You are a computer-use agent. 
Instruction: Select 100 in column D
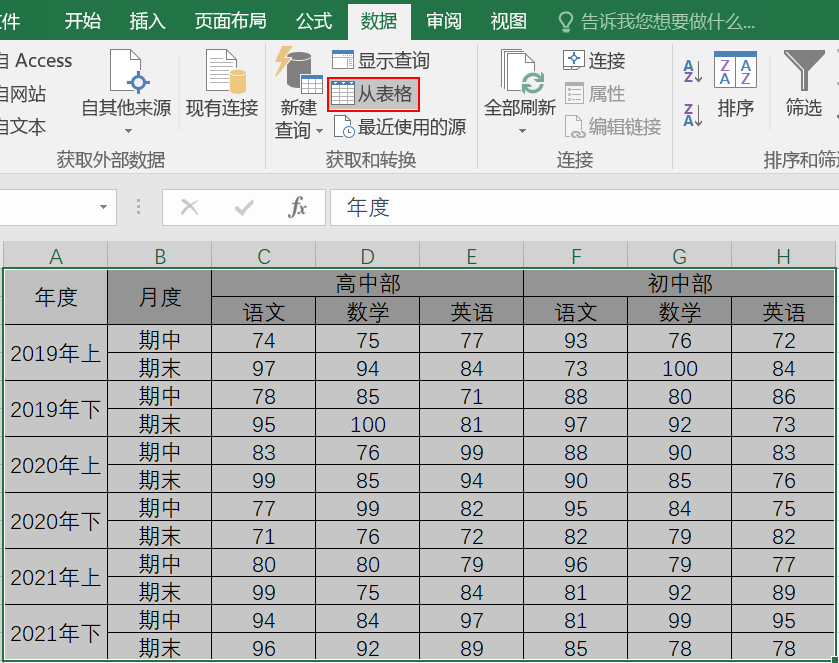pos(368,424)
